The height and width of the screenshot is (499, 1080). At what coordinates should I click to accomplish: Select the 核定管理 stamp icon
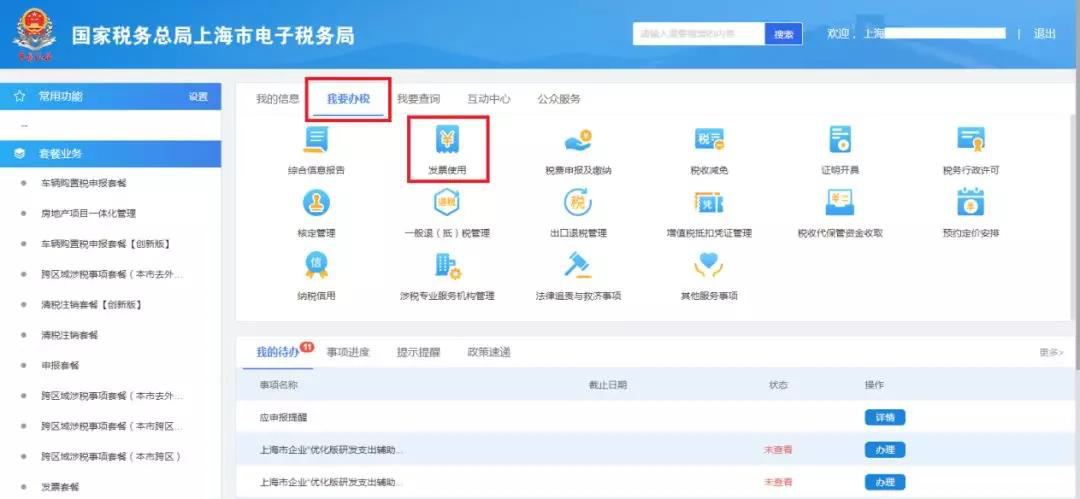pos(316,203)
